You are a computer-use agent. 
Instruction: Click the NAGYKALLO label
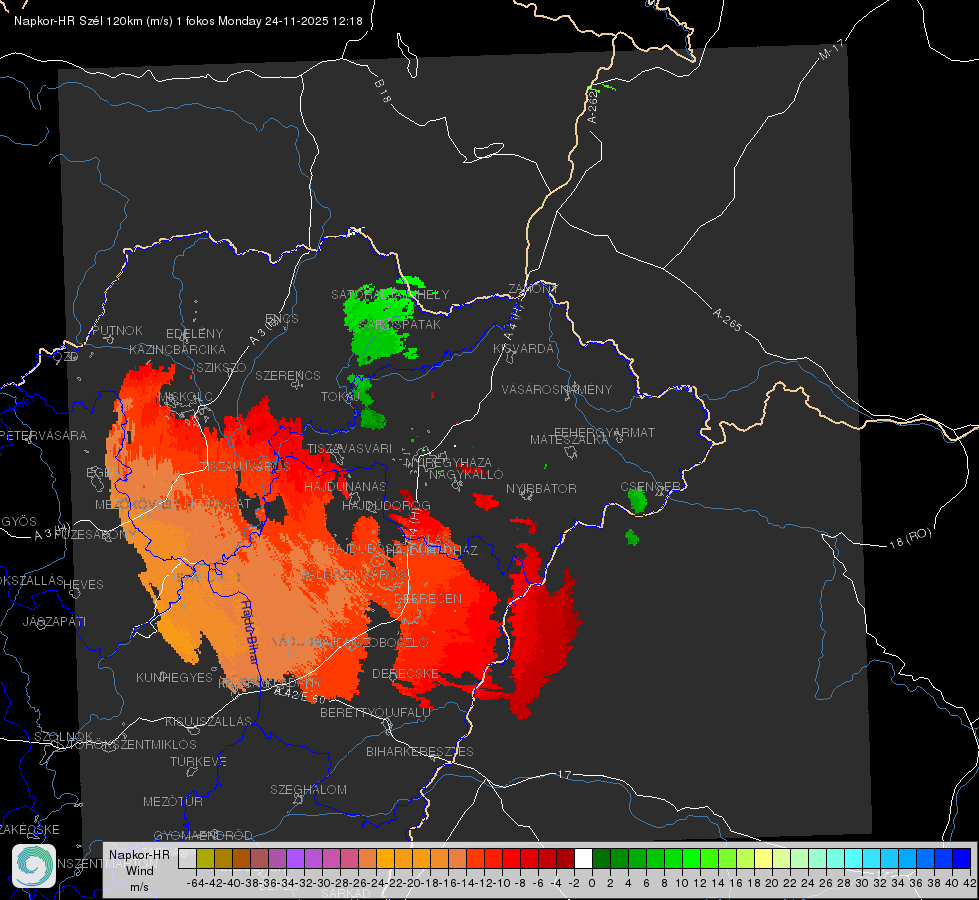tap(466, 474)
